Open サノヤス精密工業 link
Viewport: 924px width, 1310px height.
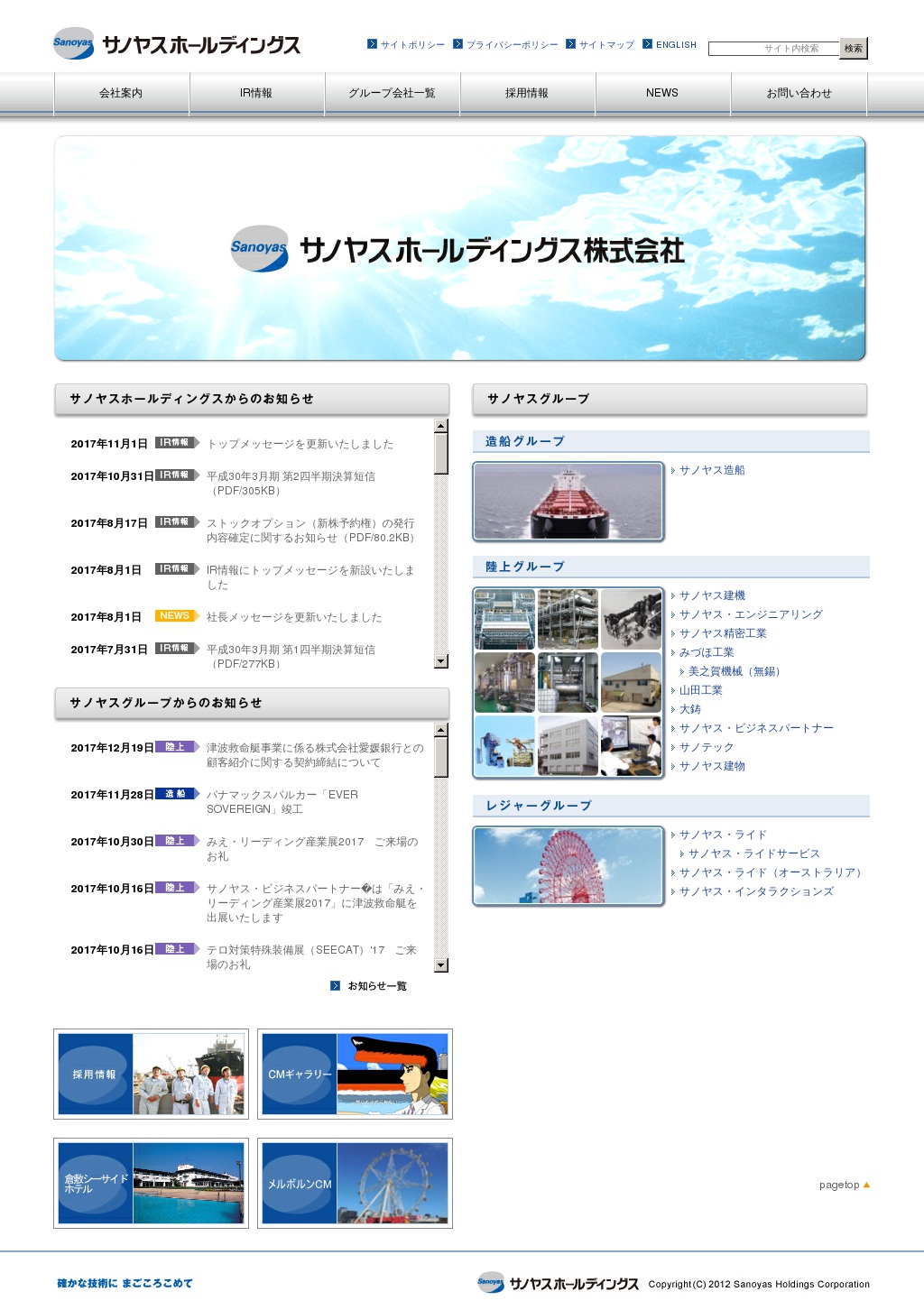pos(723,633)
